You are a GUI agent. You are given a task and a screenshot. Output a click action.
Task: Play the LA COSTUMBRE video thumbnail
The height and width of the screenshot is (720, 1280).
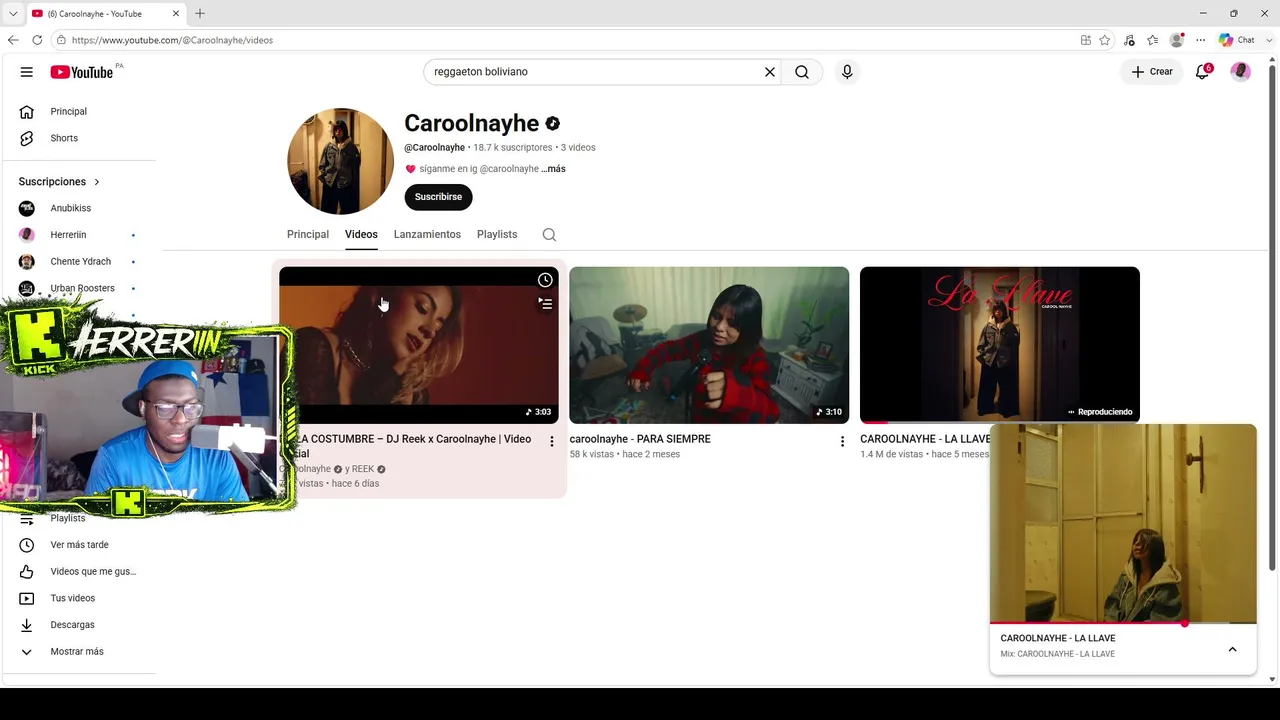tap(419, 345)
